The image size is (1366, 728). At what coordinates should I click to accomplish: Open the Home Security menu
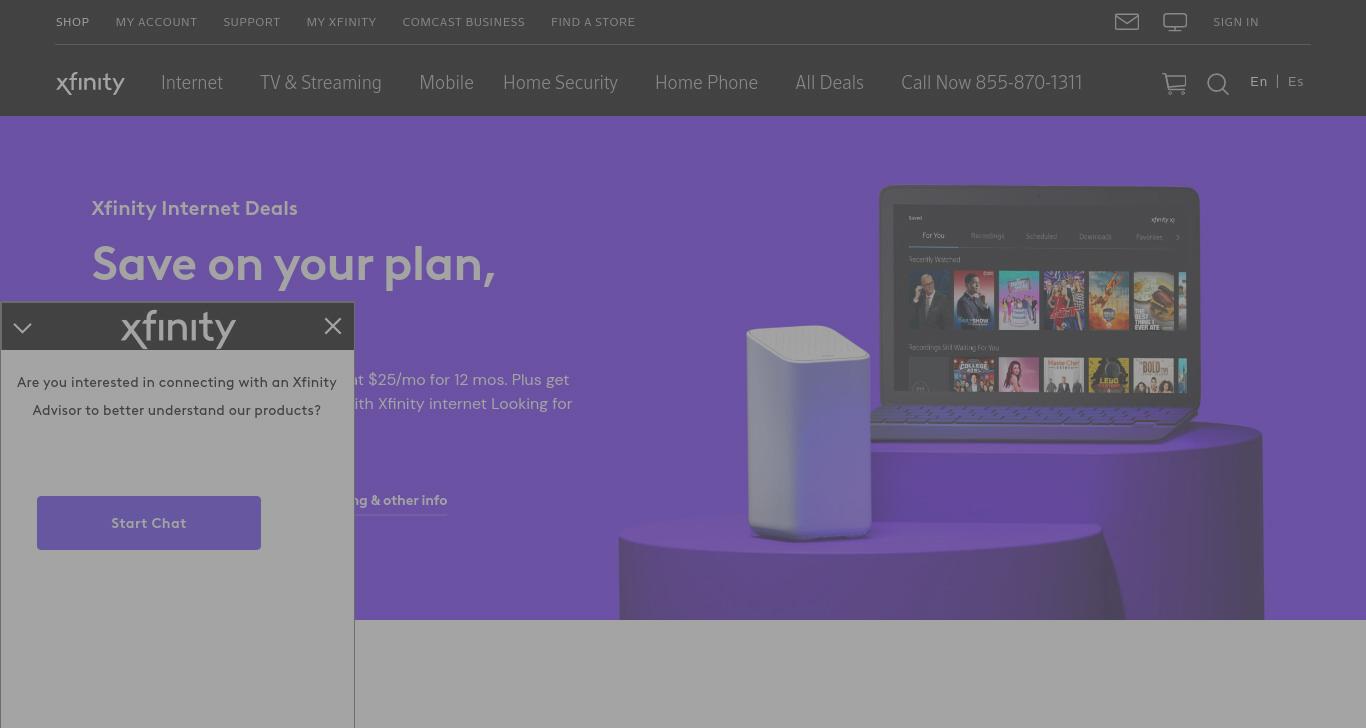(x=560, y=83)
